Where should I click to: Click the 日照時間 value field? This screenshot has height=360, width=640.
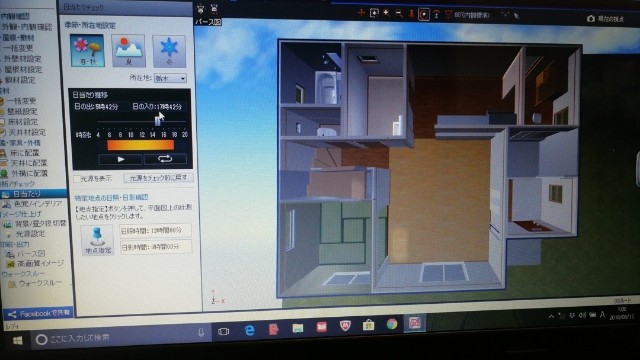[x=155, y=231]
